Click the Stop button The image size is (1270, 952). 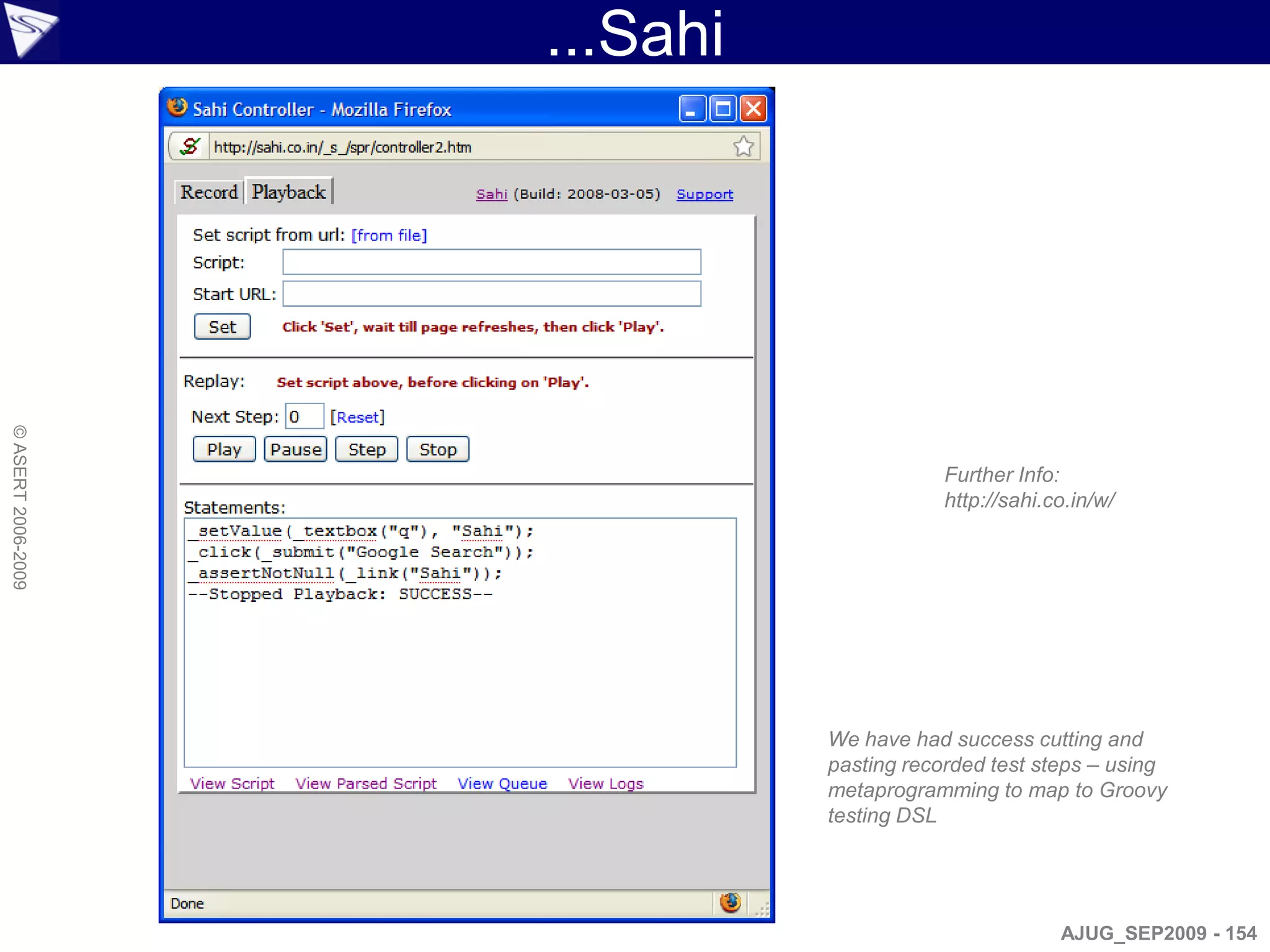point(438,449)
